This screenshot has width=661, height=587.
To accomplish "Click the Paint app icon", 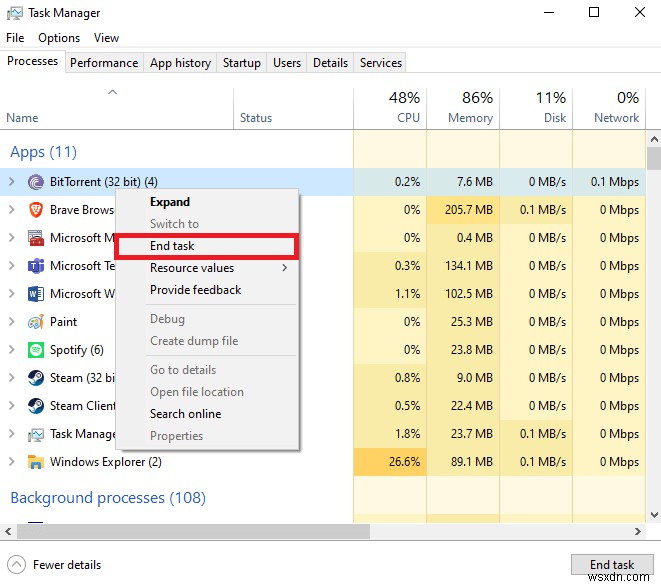I will (36, 322).
